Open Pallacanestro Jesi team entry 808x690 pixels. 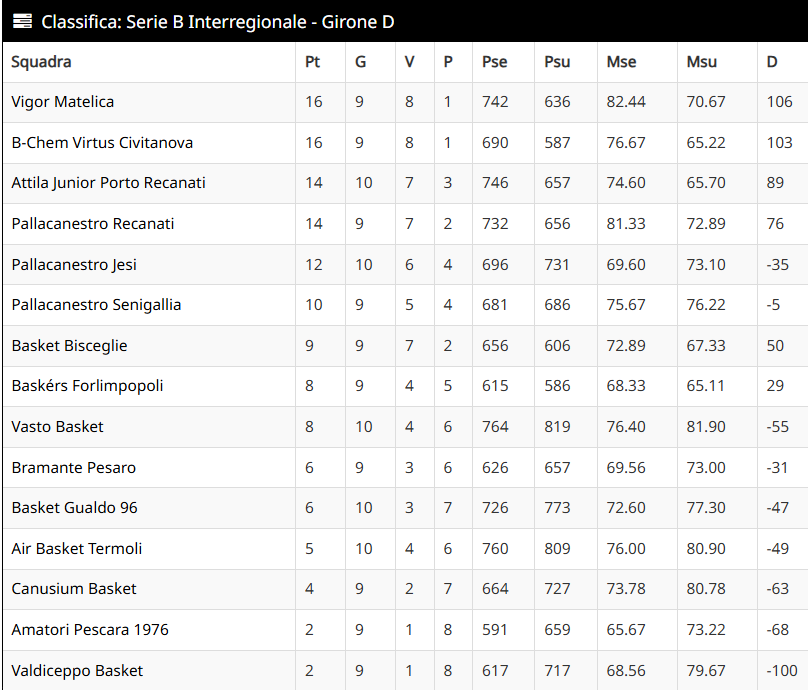[74, 265]
